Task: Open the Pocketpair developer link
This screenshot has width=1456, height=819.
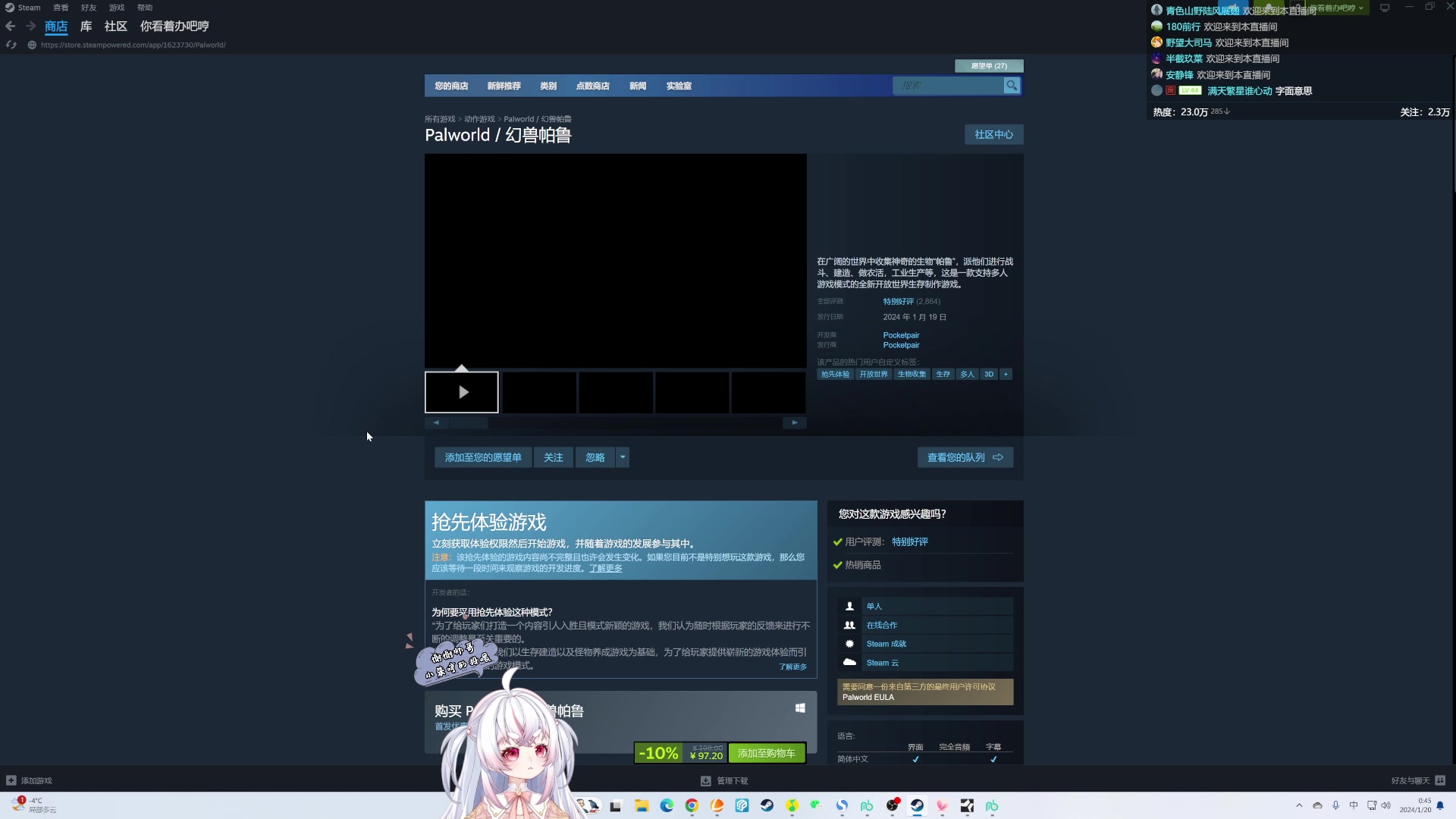Action: 901,334
